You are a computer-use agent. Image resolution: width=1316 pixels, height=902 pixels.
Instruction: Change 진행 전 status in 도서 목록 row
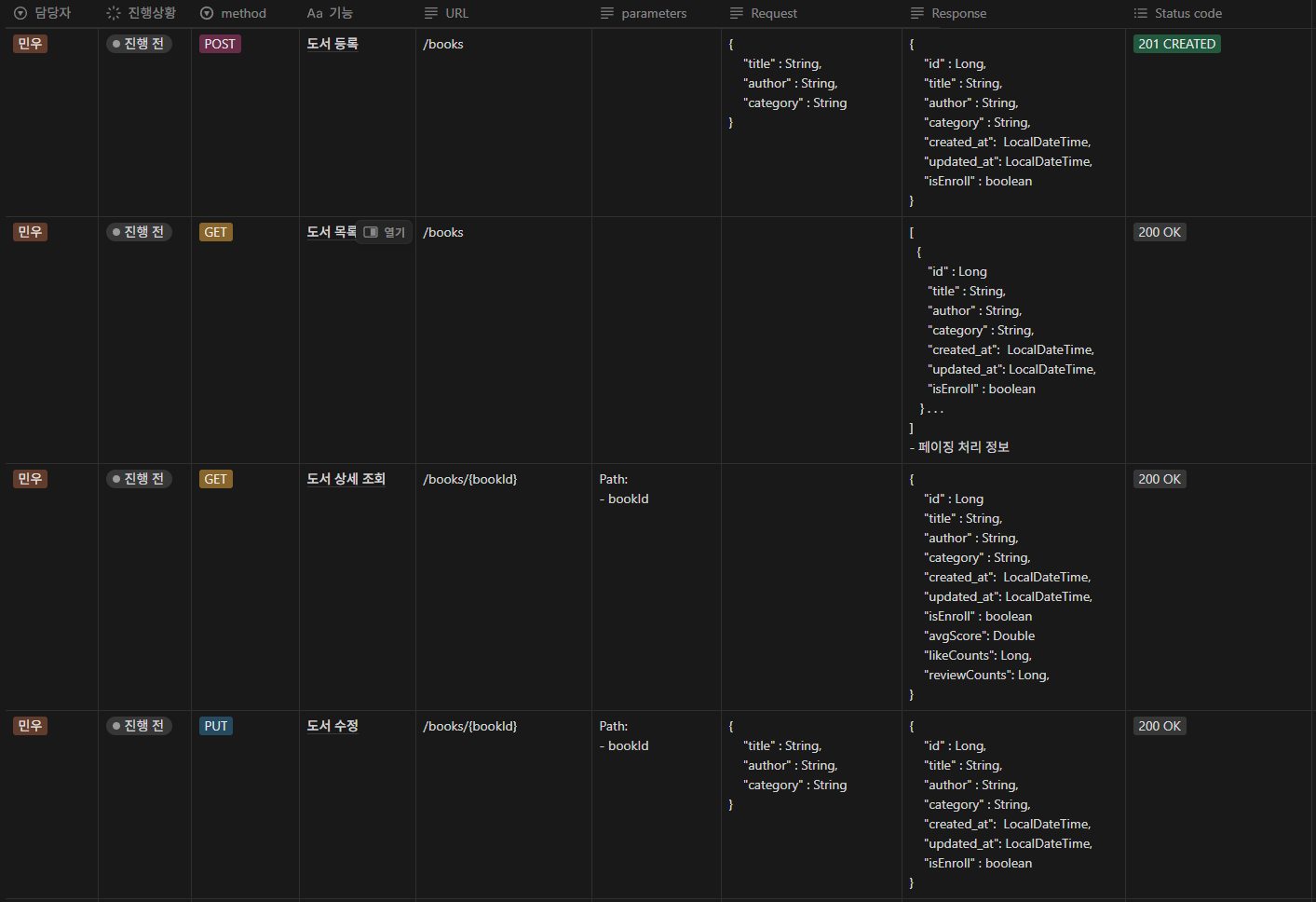point(139,232)
